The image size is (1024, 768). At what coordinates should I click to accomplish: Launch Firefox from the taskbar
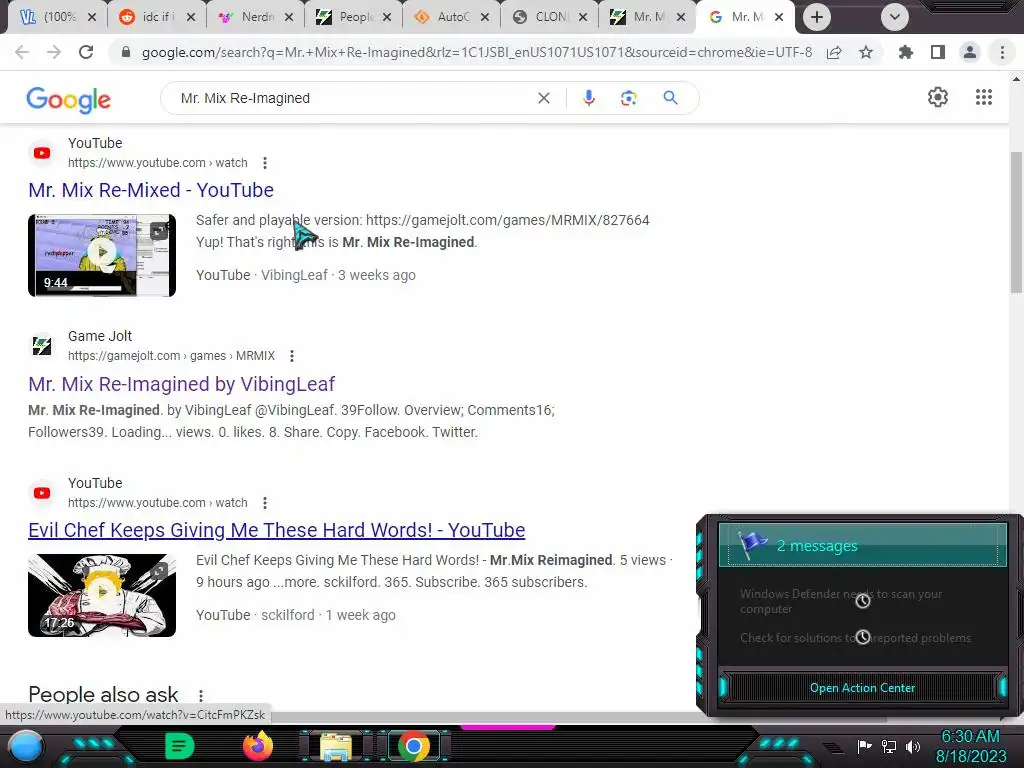point(257,746)
